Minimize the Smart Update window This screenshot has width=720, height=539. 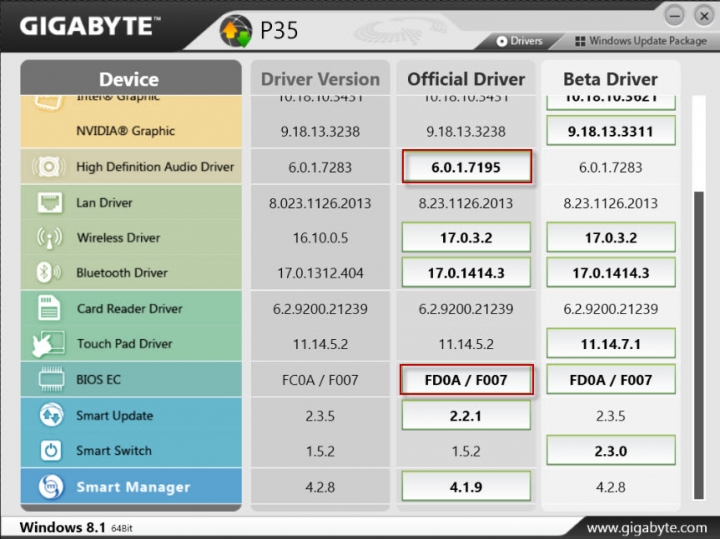click(x=675, y=16)
